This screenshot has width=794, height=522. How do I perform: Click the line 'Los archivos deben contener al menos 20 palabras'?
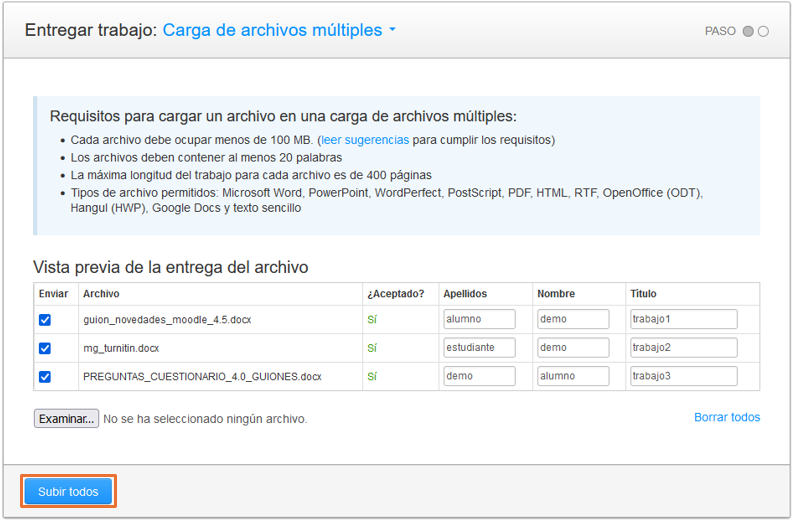[206, 158]
